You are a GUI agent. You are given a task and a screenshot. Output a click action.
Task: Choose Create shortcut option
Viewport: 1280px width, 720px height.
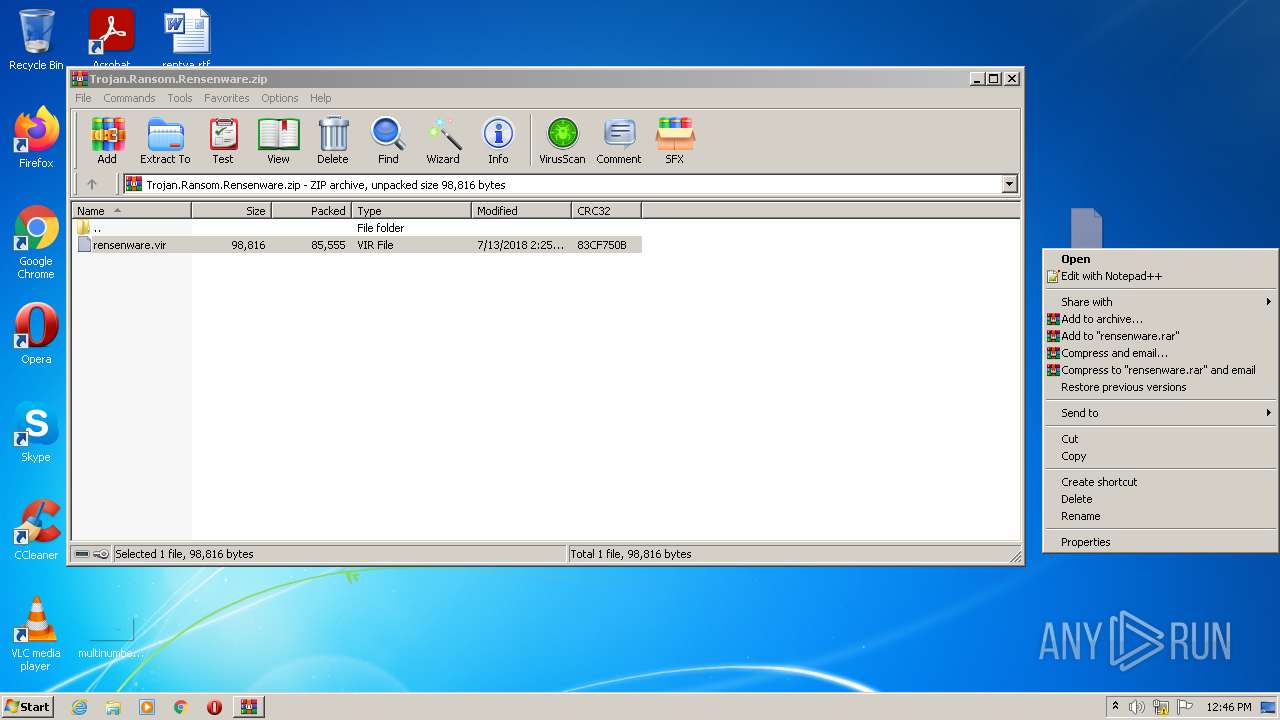click(1160, 482)
